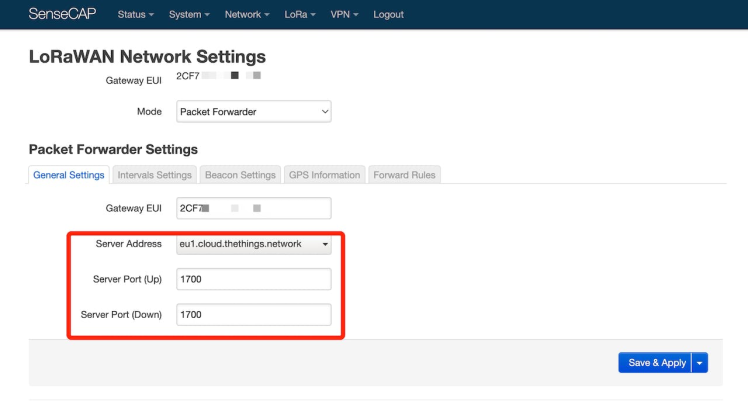Open the System menu
748x401 pixels.
pyautogui.click(x=189, y=14)
